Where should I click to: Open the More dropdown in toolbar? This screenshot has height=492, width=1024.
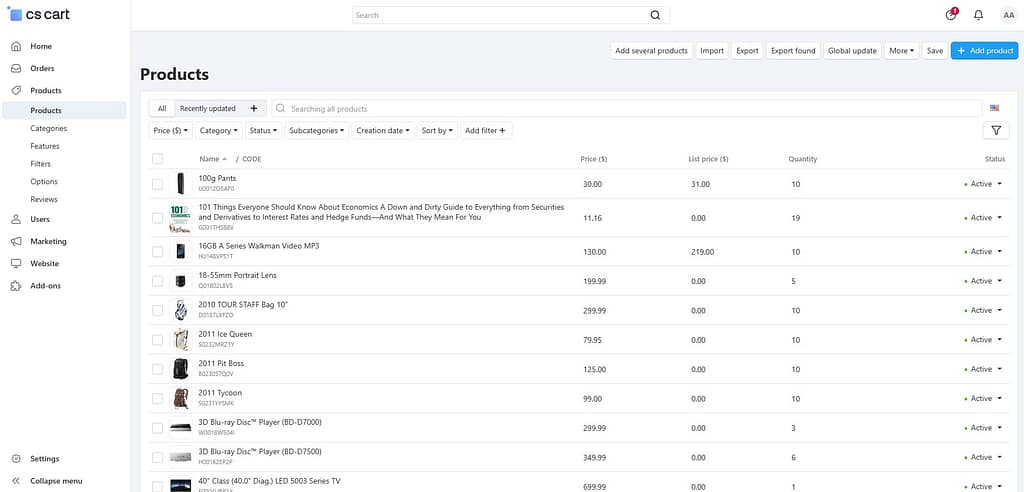(901, 50)
